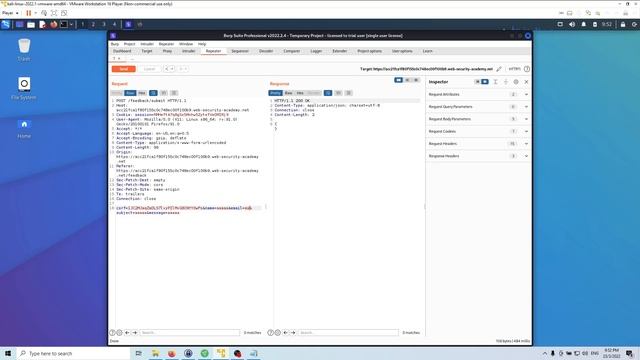
Task: Click the VMware pause button
Action: tap(29, 13)
